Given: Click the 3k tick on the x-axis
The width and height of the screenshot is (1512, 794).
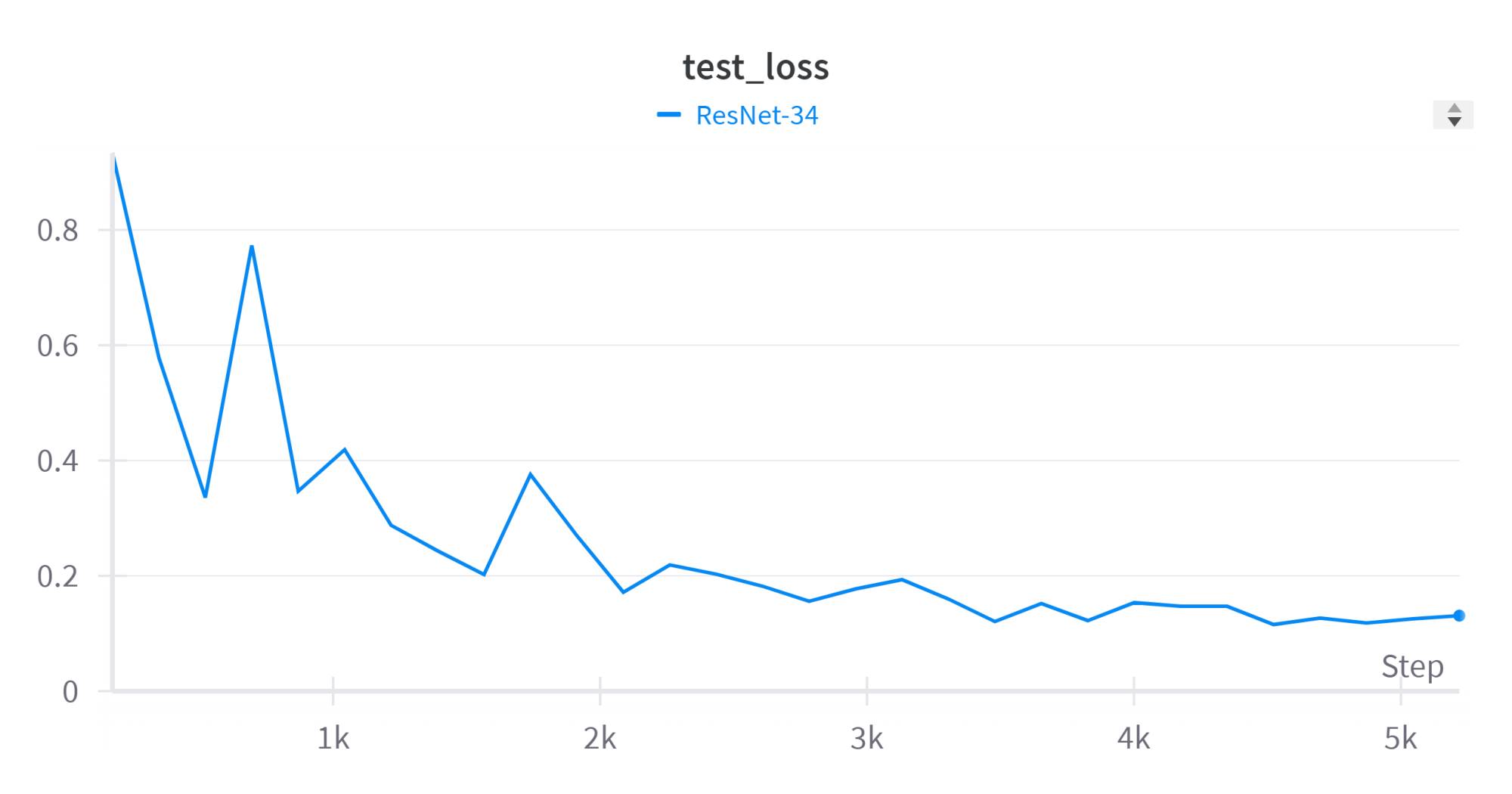Looking at the screenshot, I should (866, 738).
